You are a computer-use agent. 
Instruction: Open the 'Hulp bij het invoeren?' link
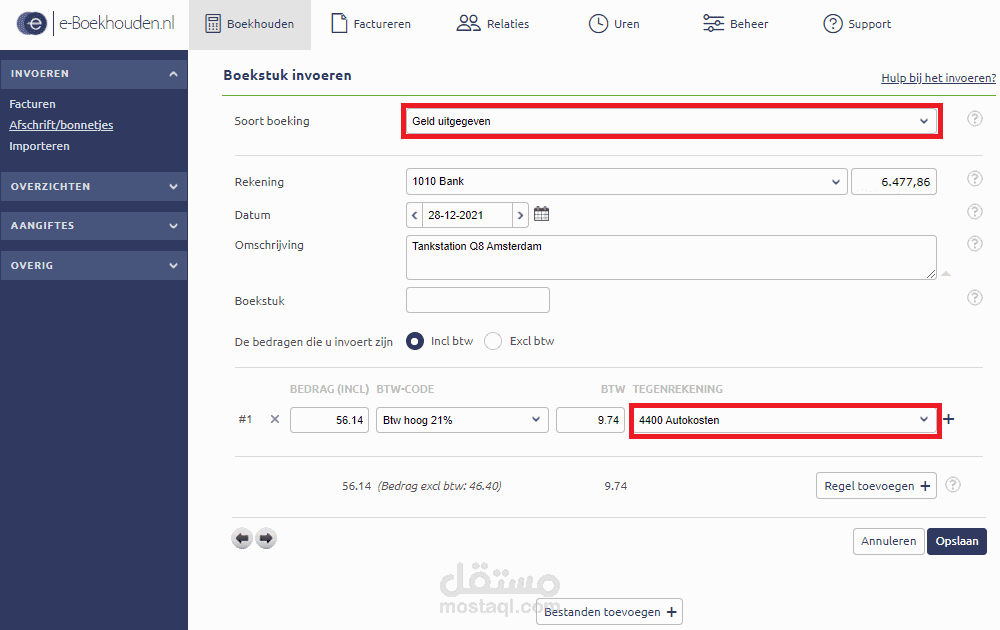pyautogui.click(x=938, y=78)
